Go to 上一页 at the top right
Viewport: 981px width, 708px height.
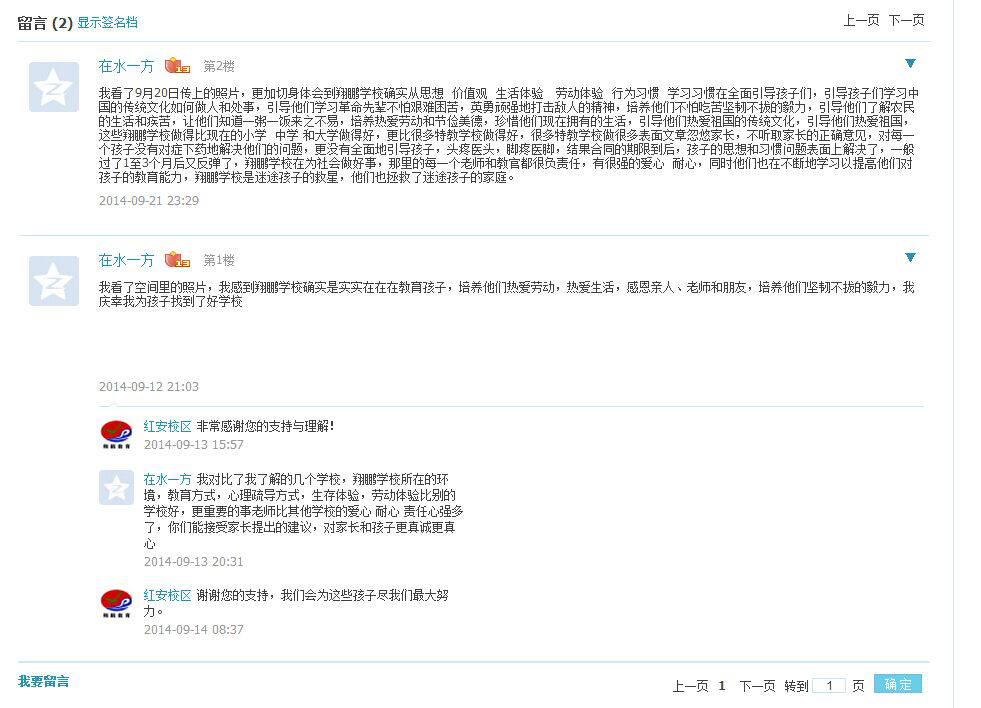(x=862, y=21)
